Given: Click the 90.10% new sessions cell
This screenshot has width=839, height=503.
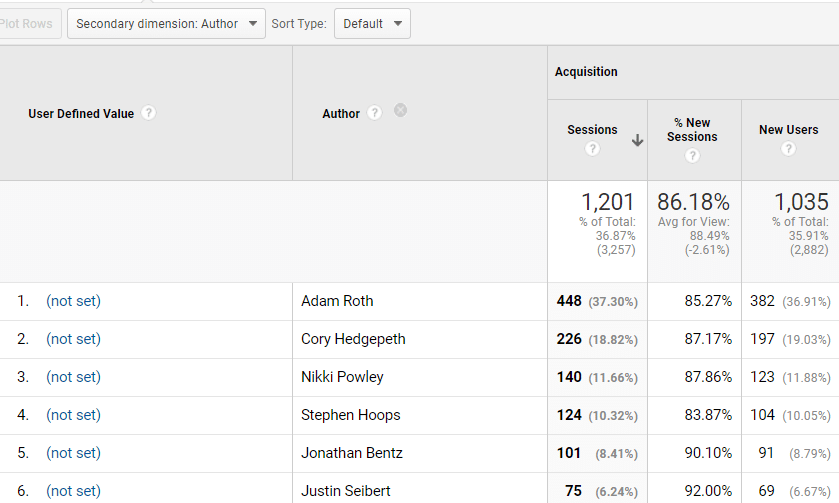Looking at the screenshot, I should pos(708,453).
